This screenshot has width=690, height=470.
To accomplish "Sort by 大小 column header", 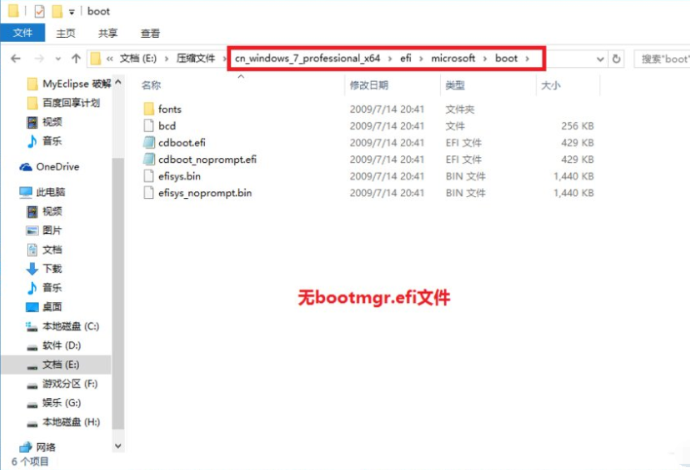I will click(551, 85).
